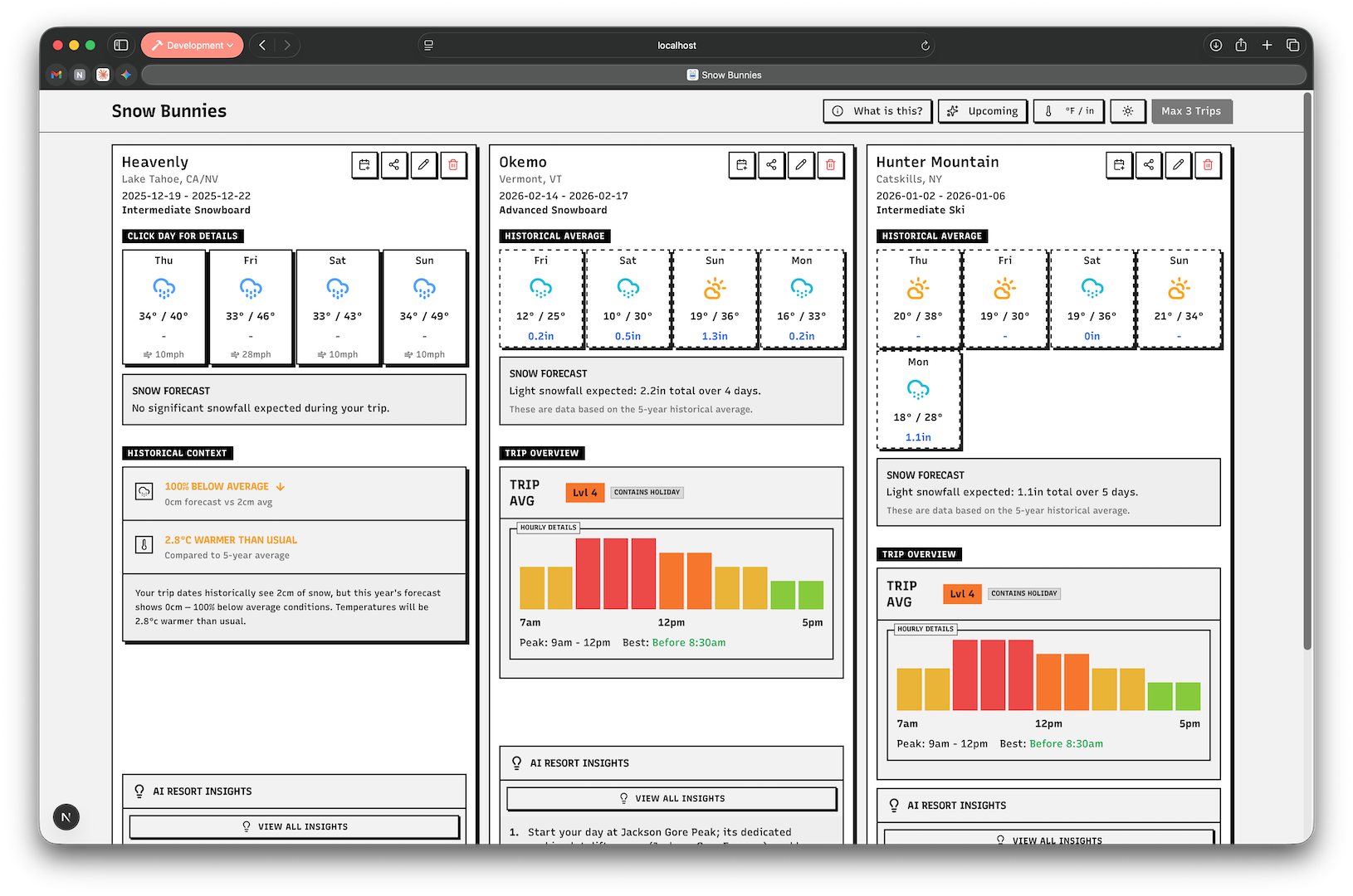Open the Development dropdown in toolbar

193,46
